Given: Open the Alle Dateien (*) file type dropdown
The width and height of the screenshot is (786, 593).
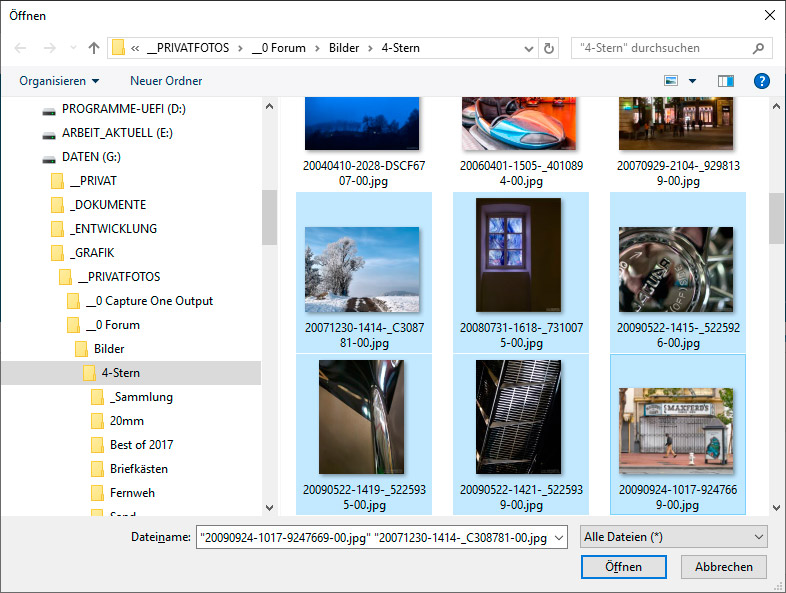Looking at the screenshot, I should pos(673,537).
